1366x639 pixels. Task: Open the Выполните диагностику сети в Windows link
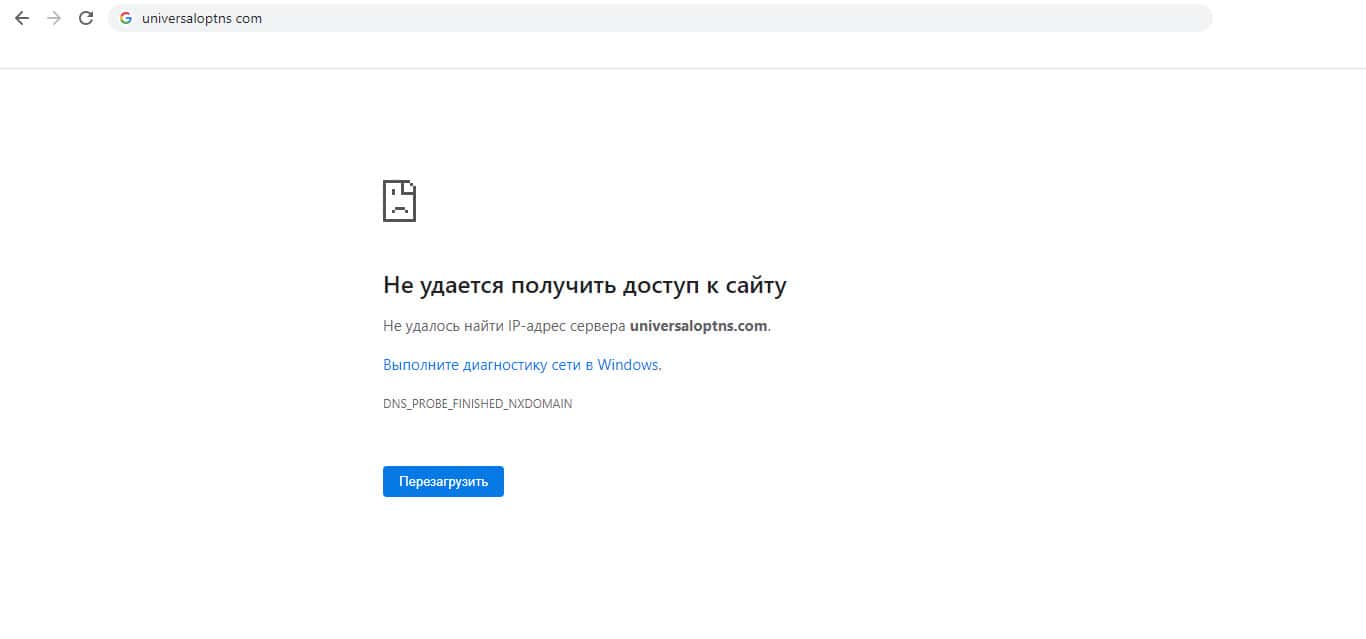(x=520, y=365)
